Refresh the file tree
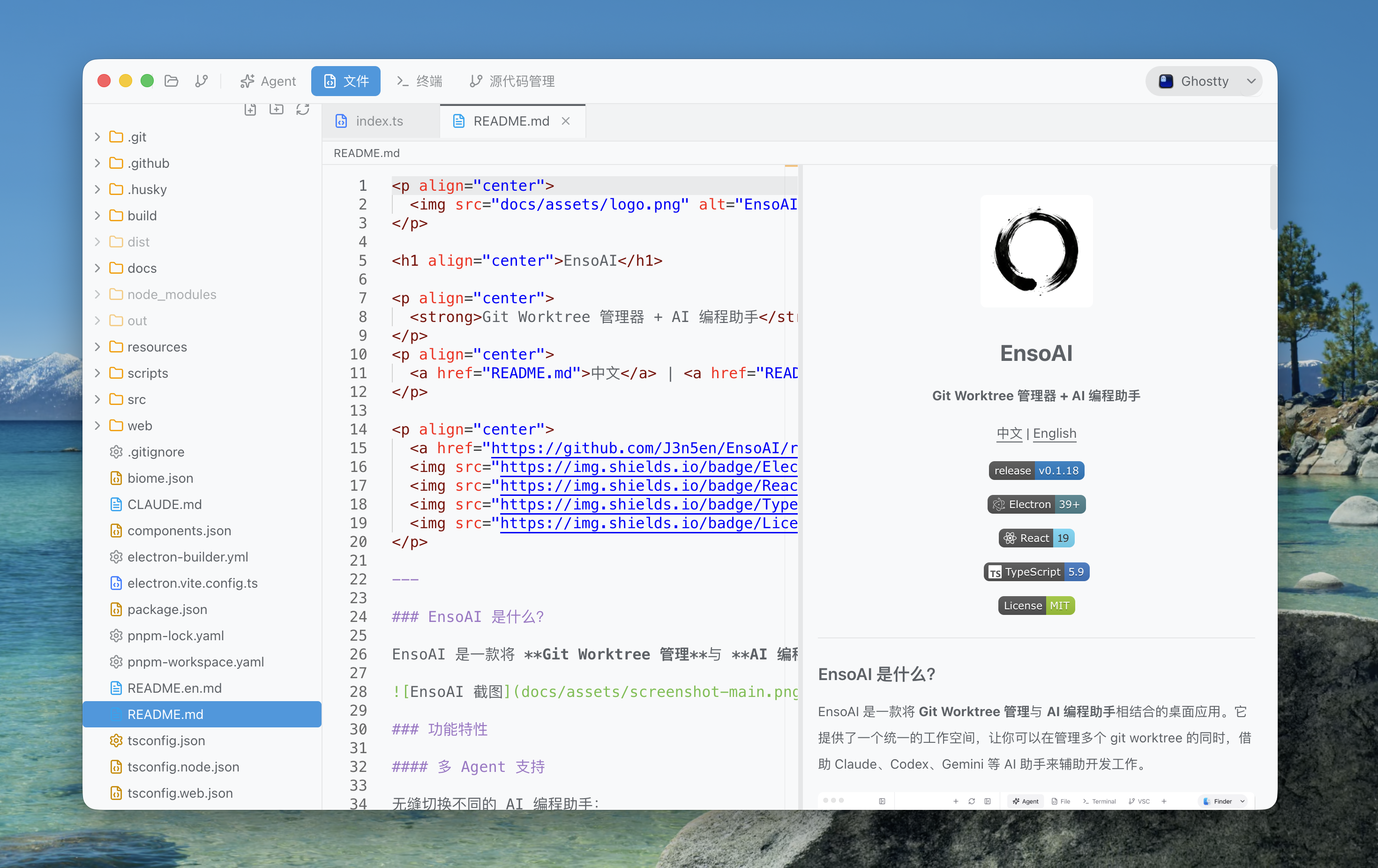The width and height of the screenshot is (1378, 868). (303, 109)
